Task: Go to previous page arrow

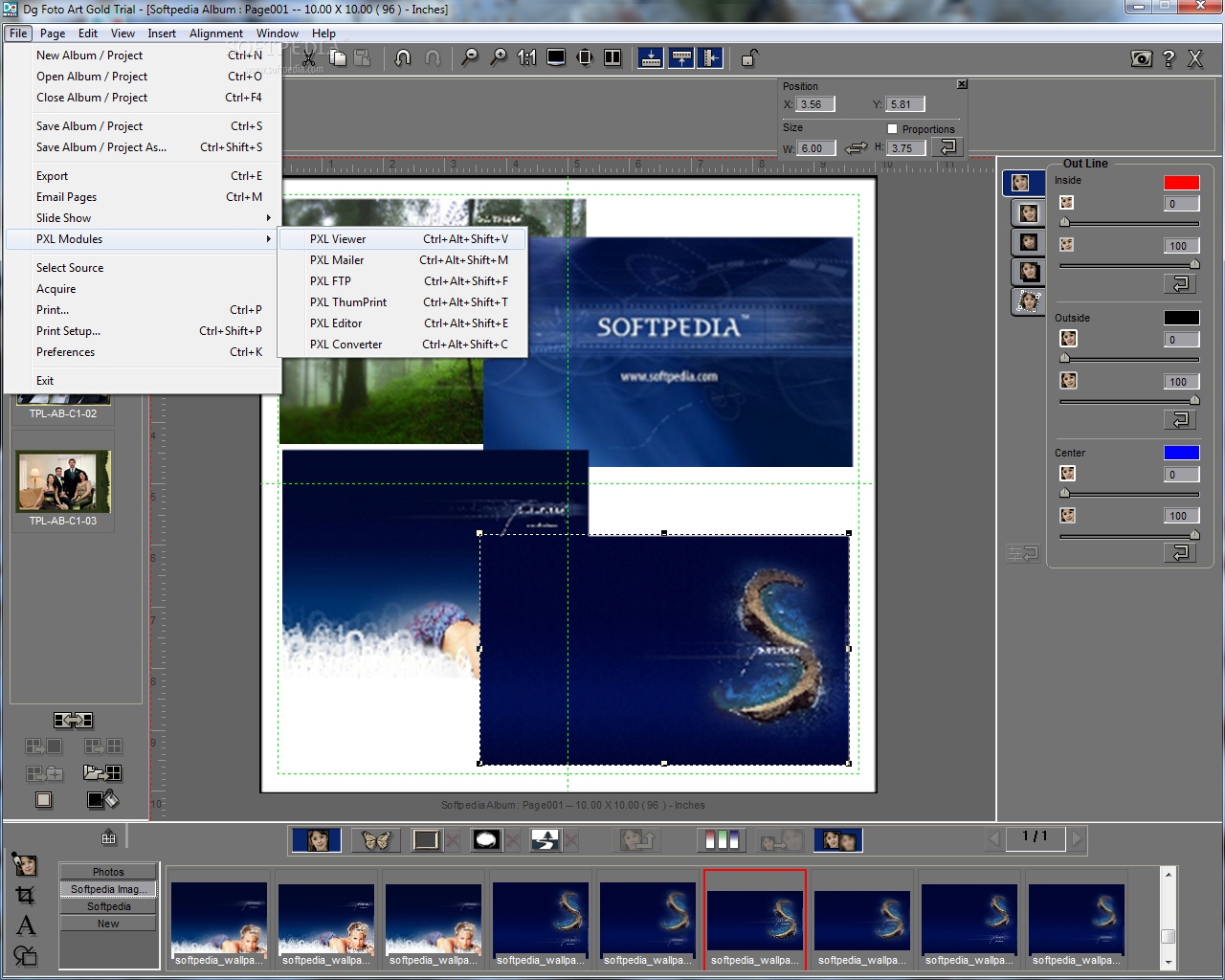Action: 995,839
